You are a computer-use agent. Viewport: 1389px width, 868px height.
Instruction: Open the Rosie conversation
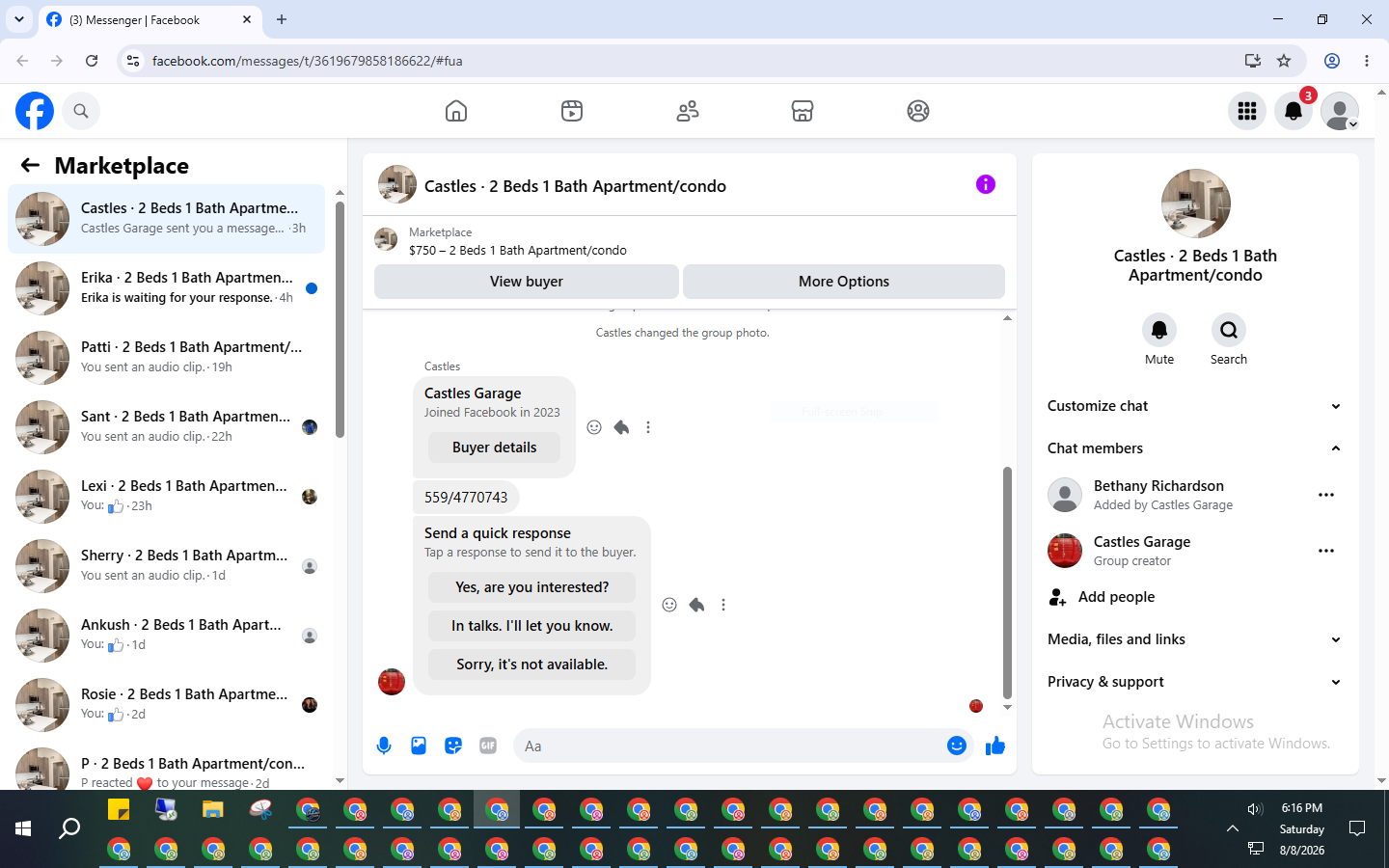(167, 705)
